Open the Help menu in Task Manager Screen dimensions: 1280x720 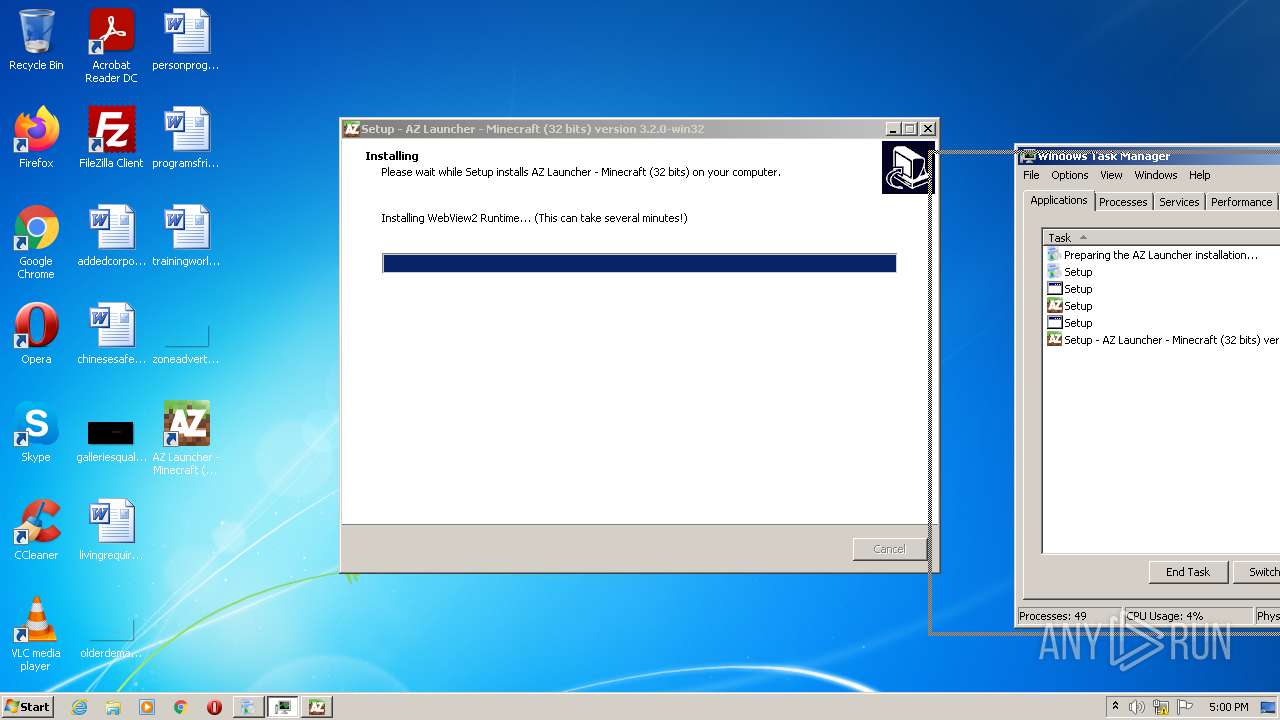(1199, 175)
